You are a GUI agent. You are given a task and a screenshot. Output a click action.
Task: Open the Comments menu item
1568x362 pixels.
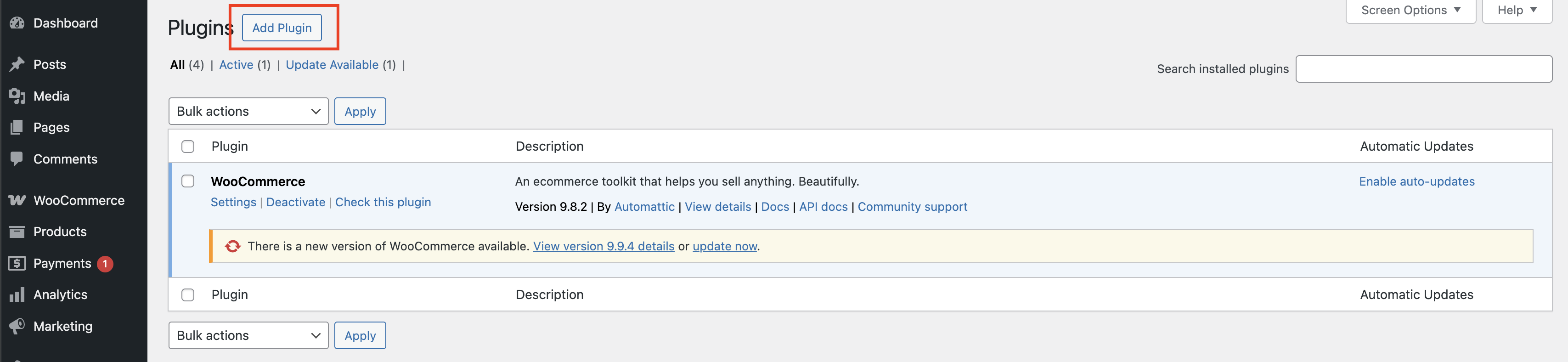click(66, 159)
